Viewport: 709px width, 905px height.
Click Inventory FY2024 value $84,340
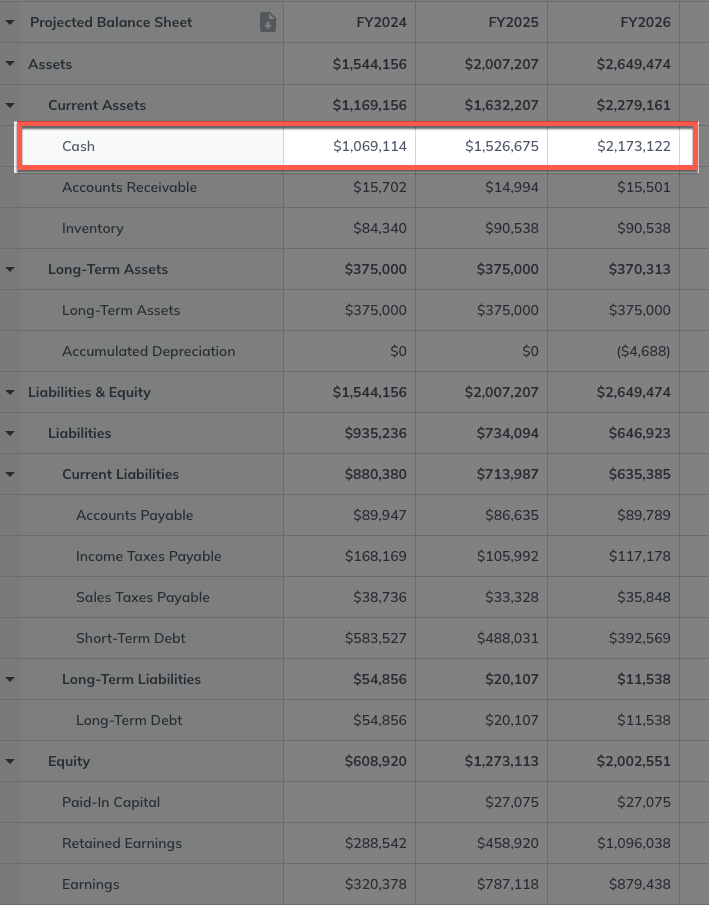pos(380,228)
